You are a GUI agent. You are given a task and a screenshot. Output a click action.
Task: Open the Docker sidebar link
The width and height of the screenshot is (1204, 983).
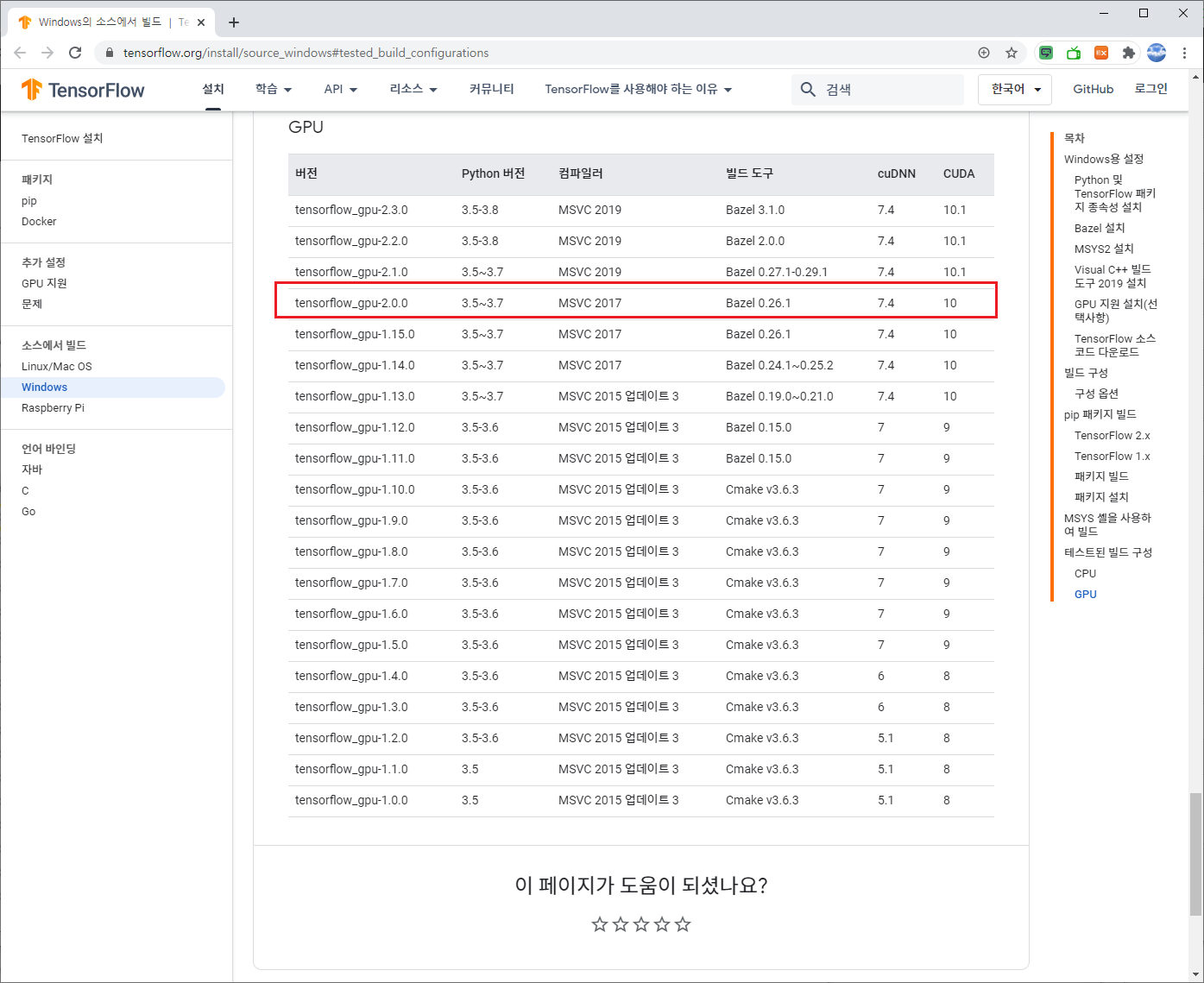point(39,222)
